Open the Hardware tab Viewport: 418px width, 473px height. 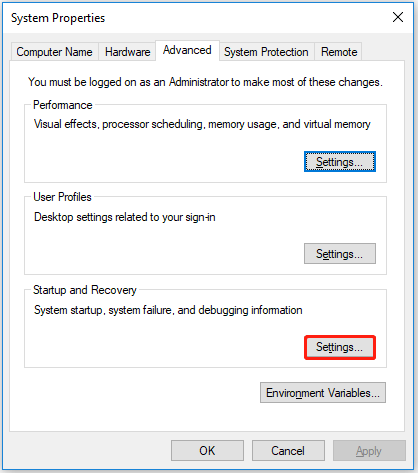click(127, 52)
